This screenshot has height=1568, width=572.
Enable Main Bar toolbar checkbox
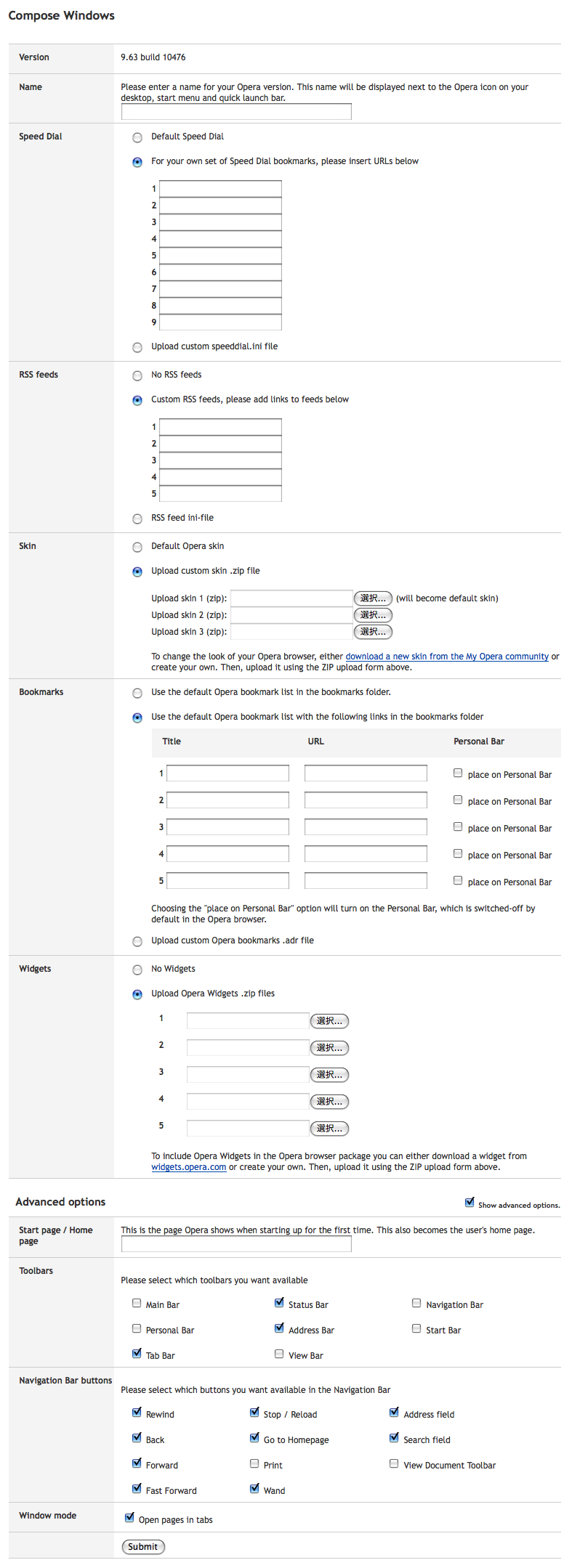coord(137,1304)
